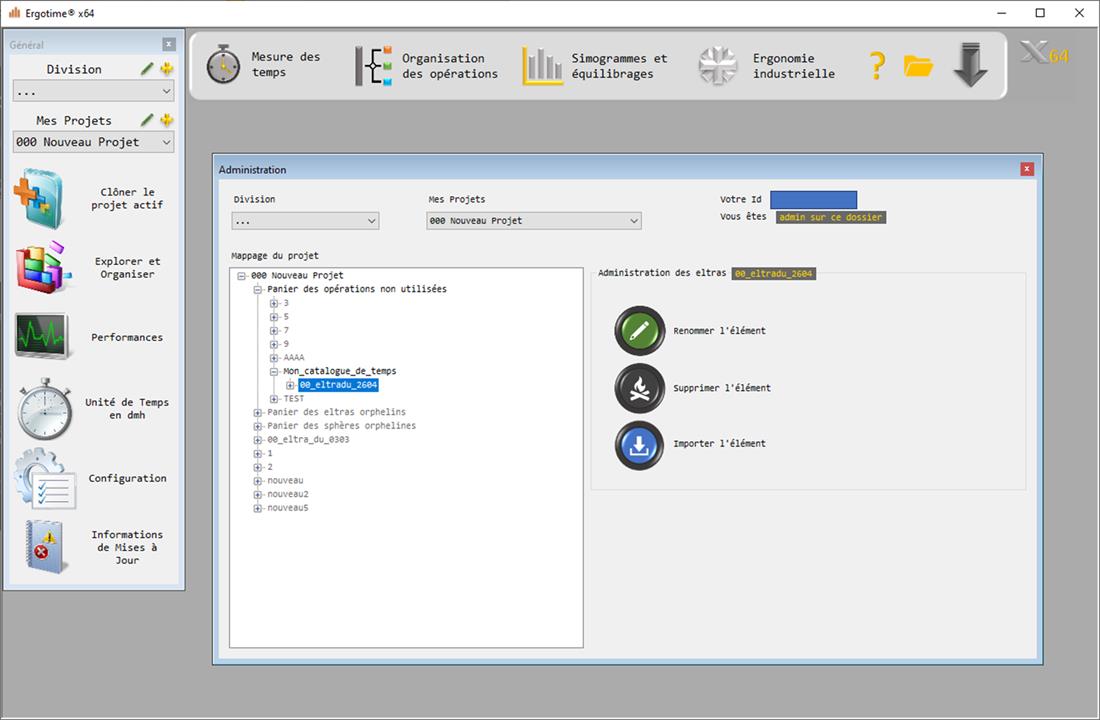The width and height of the screenshot is (1100, 720).
Task: Select the nouveau tree item
Action: (x=285, y=481)
